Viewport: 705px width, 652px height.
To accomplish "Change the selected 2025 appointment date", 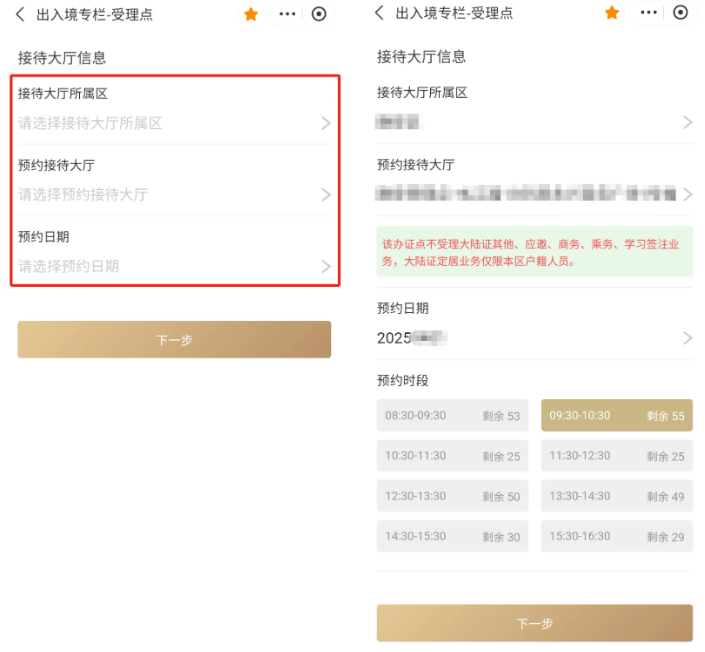I will 534,338.
